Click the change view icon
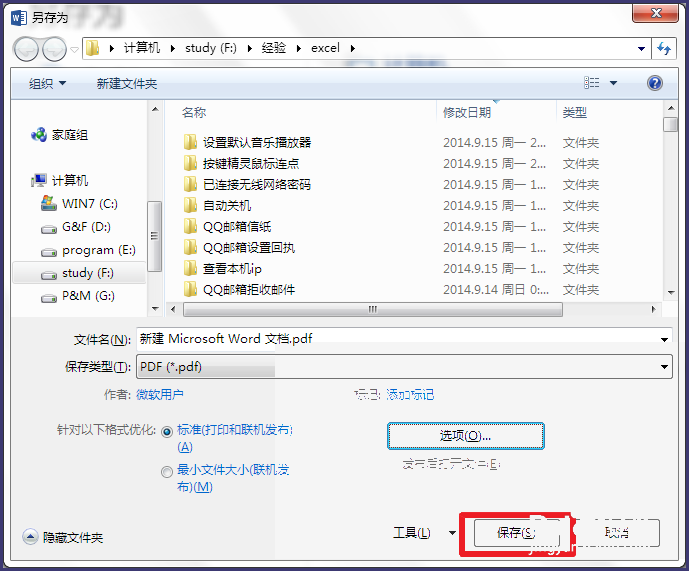The height and width of the screenshot is (571, 689). coord(591,83)
